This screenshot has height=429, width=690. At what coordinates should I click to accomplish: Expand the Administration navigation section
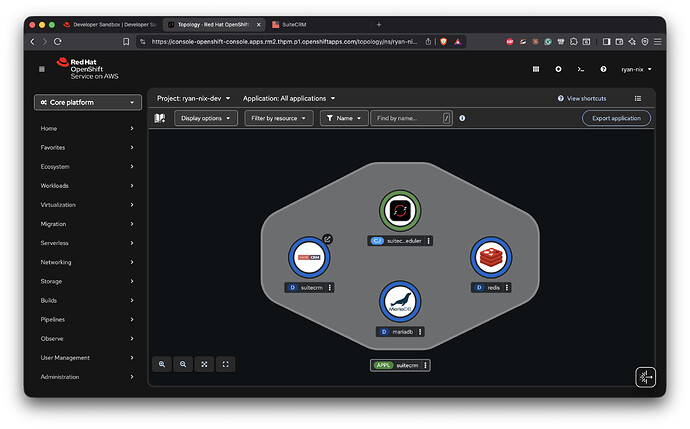pyautogui.click(x=87, y=377)
